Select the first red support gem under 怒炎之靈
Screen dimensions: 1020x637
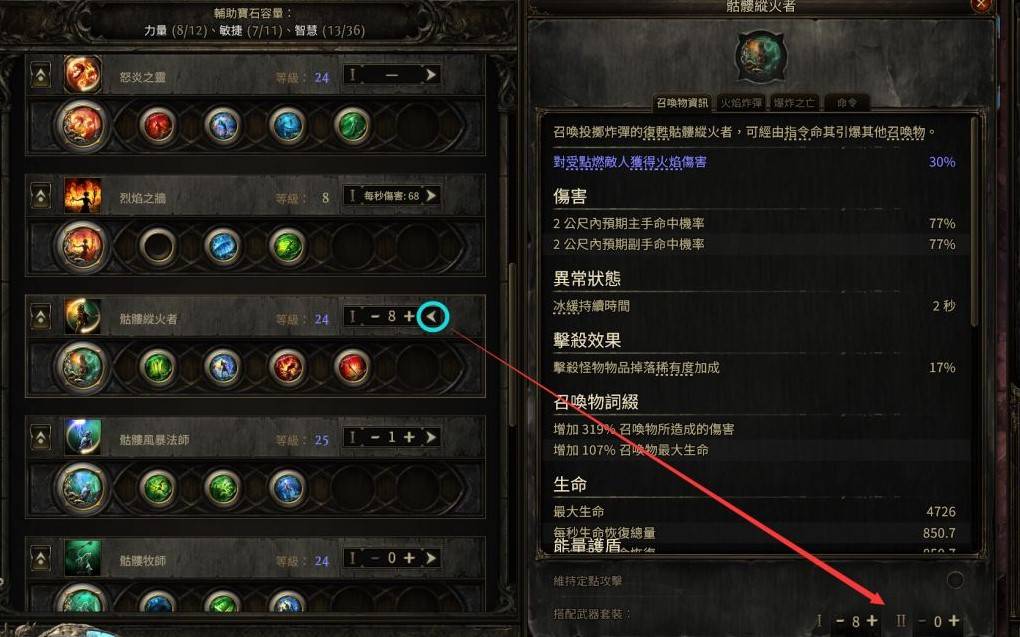coord(158,126)
